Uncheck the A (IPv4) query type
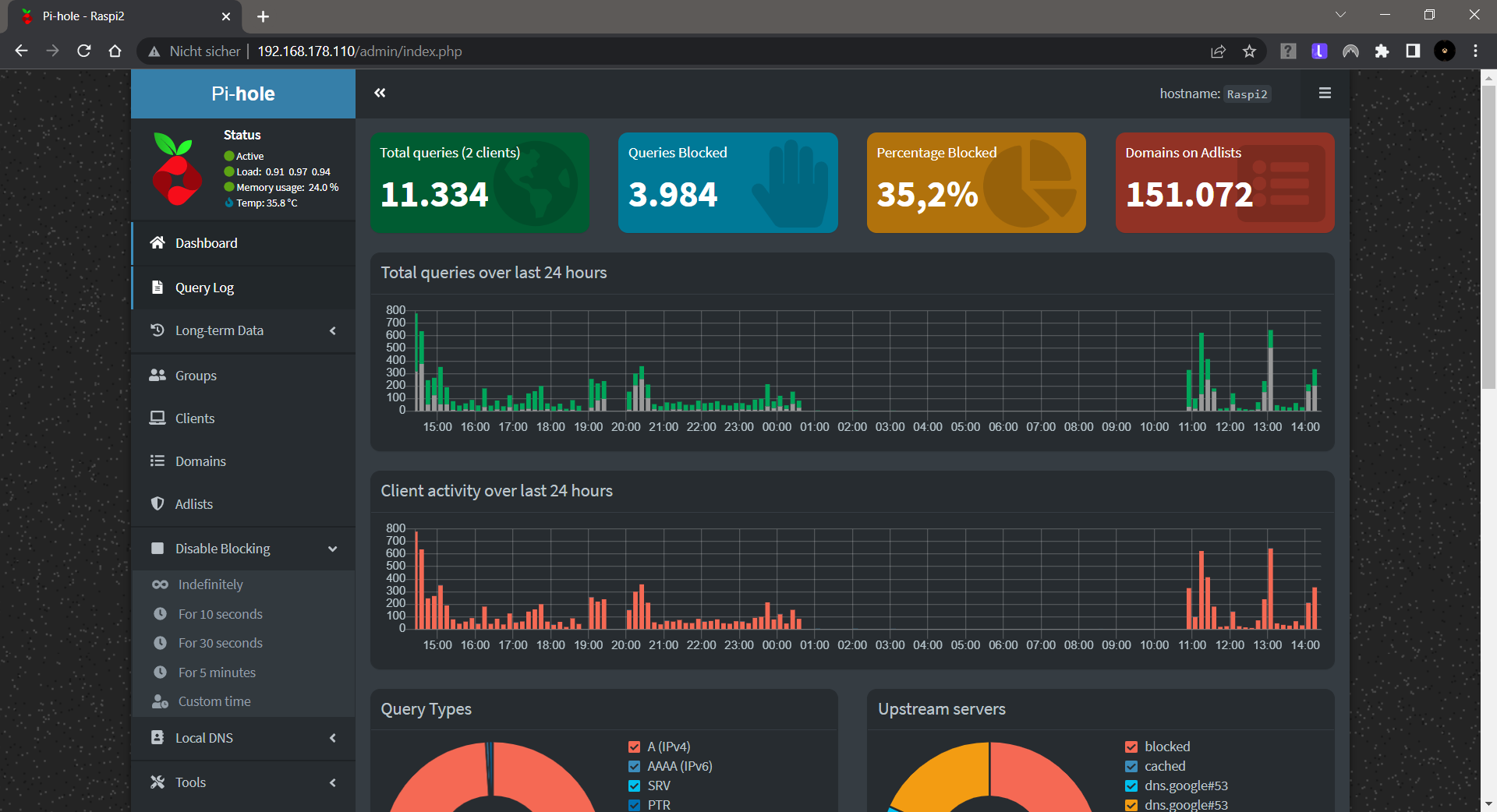Screen dimensions: 1497x812 [634, 747]
